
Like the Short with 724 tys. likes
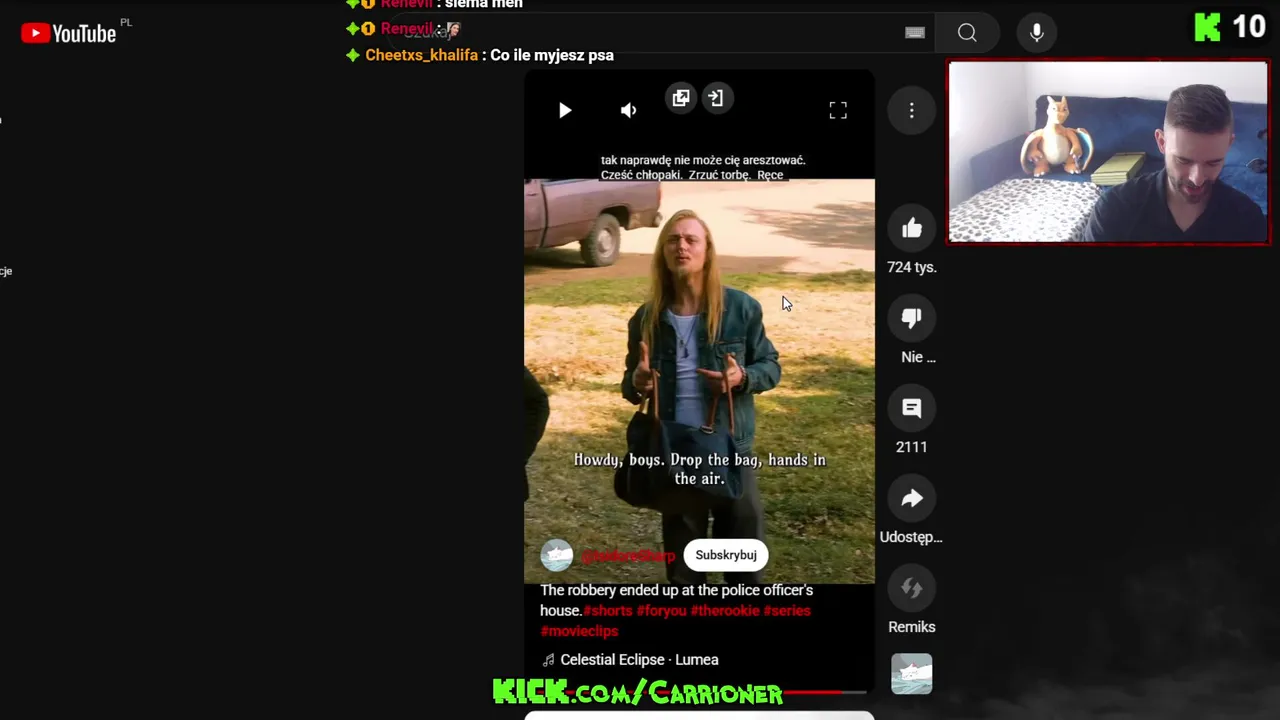click(x=911, y=229)
